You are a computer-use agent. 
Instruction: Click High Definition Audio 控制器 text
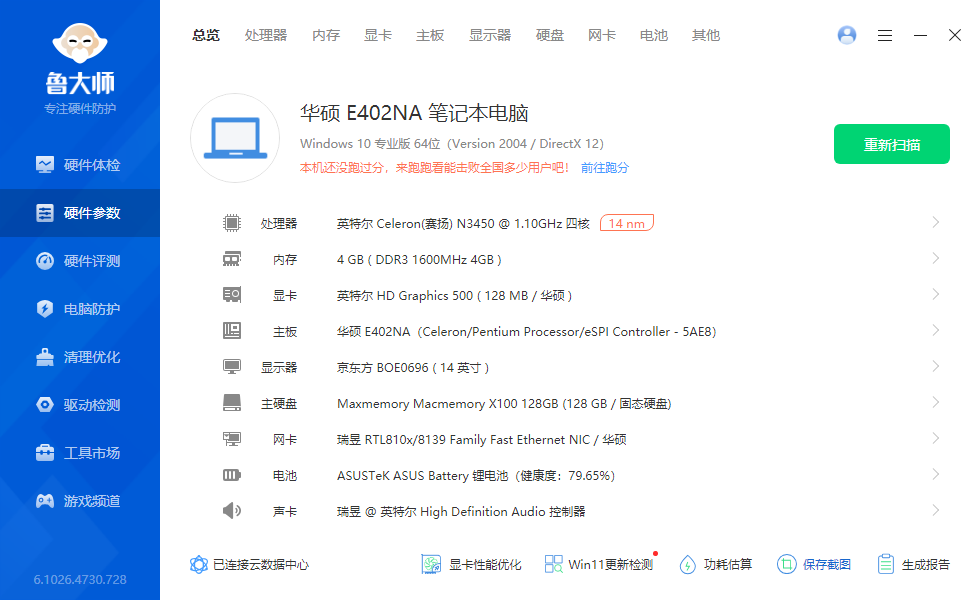point(461,512)
